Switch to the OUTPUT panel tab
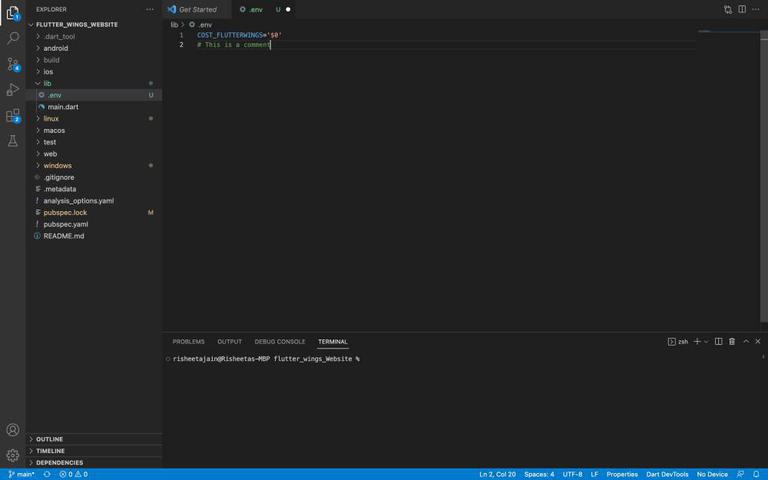The image size is (768, 480). pyautogui.click(x=230, y=341)
